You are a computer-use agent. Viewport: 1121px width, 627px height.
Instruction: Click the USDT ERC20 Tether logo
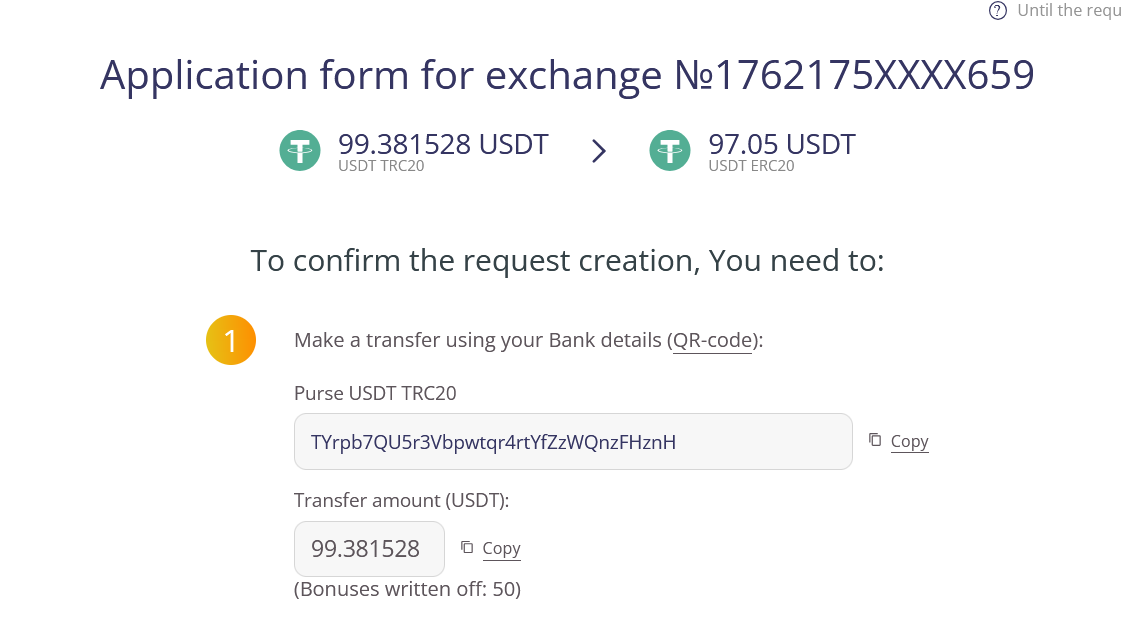pos(670,151)
